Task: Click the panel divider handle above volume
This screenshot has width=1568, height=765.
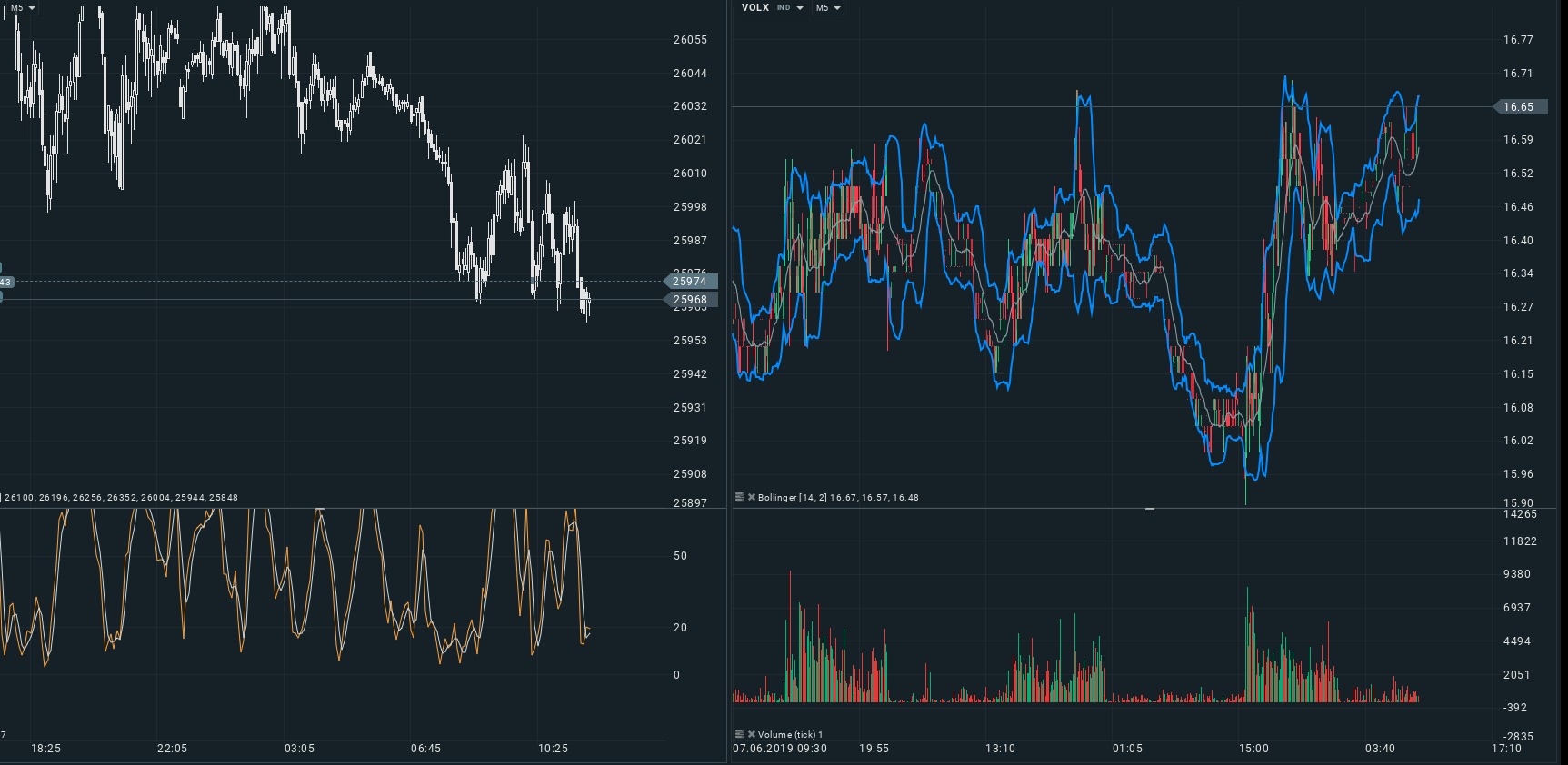Action: click(x=1150, y=509)
